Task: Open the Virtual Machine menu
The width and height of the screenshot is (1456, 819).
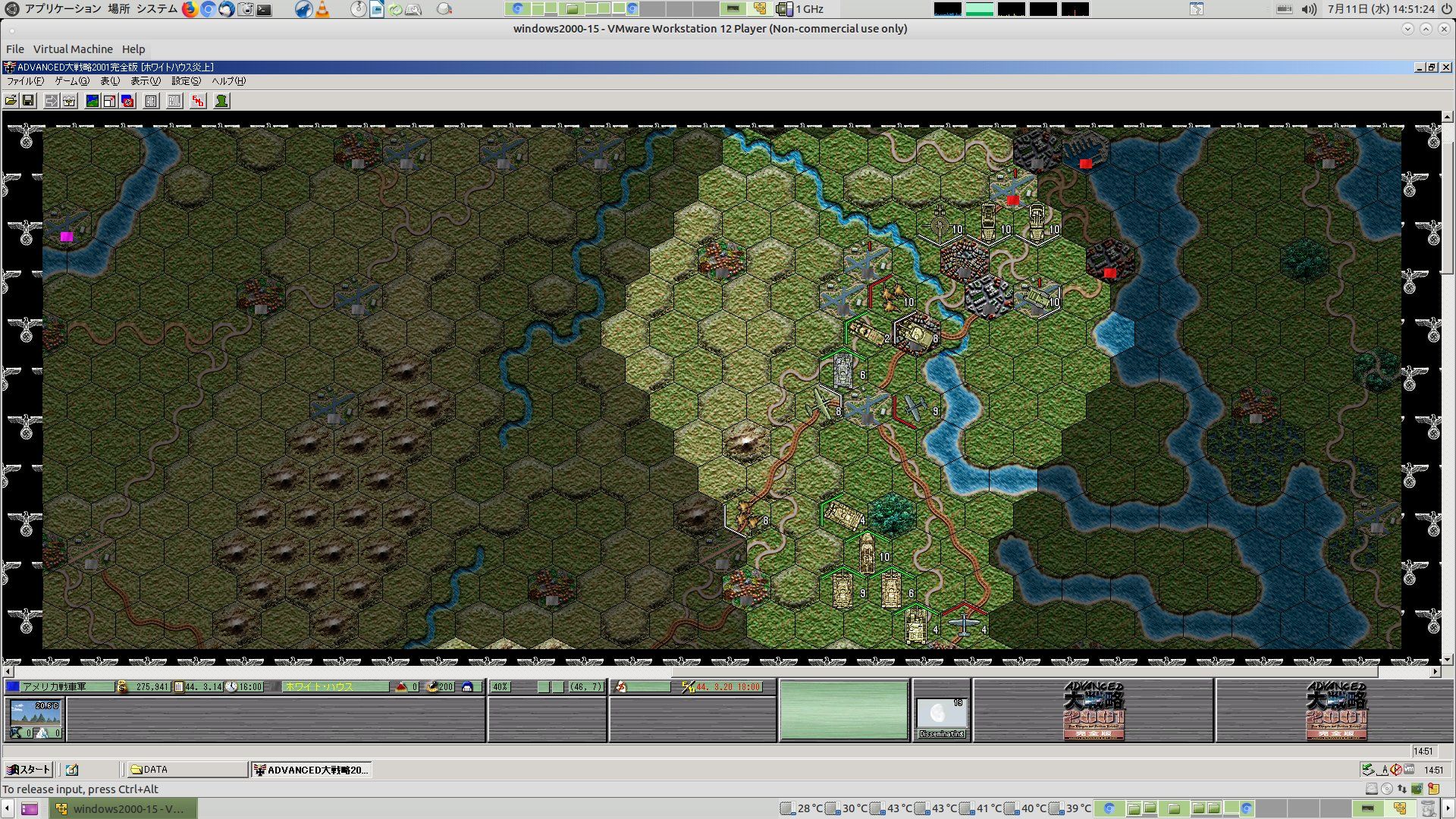Action: pyautogui.click(x=73, y=49)
